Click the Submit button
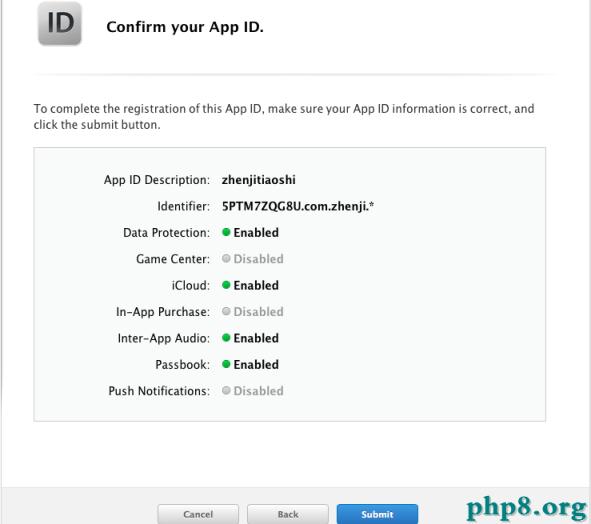 377,514
